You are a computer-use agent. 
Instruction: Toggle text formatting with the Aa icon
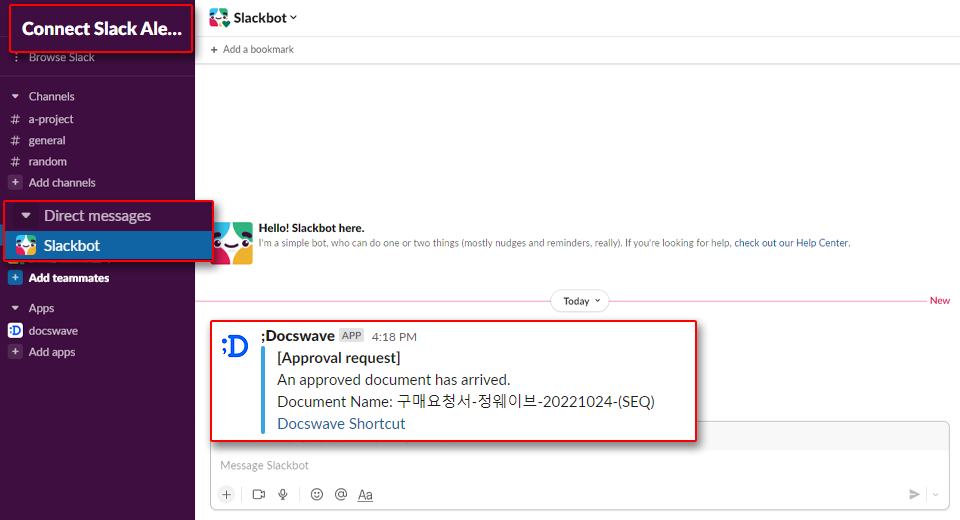coord(365,494)
